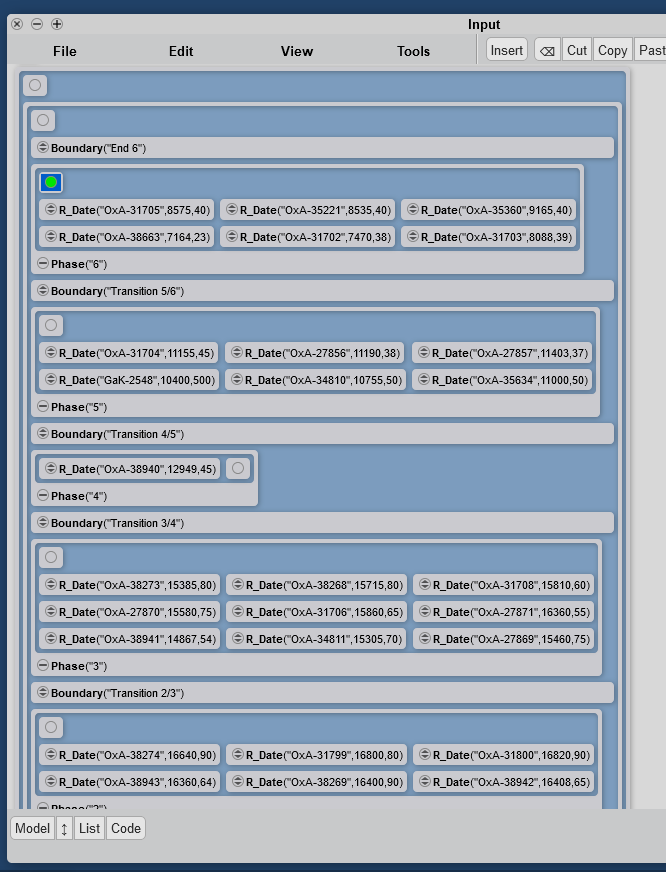Viewport: 666px width, 872px height.
Task: Select the insertion point after R_Date OxA-38940
Action: tap(237, 468)
